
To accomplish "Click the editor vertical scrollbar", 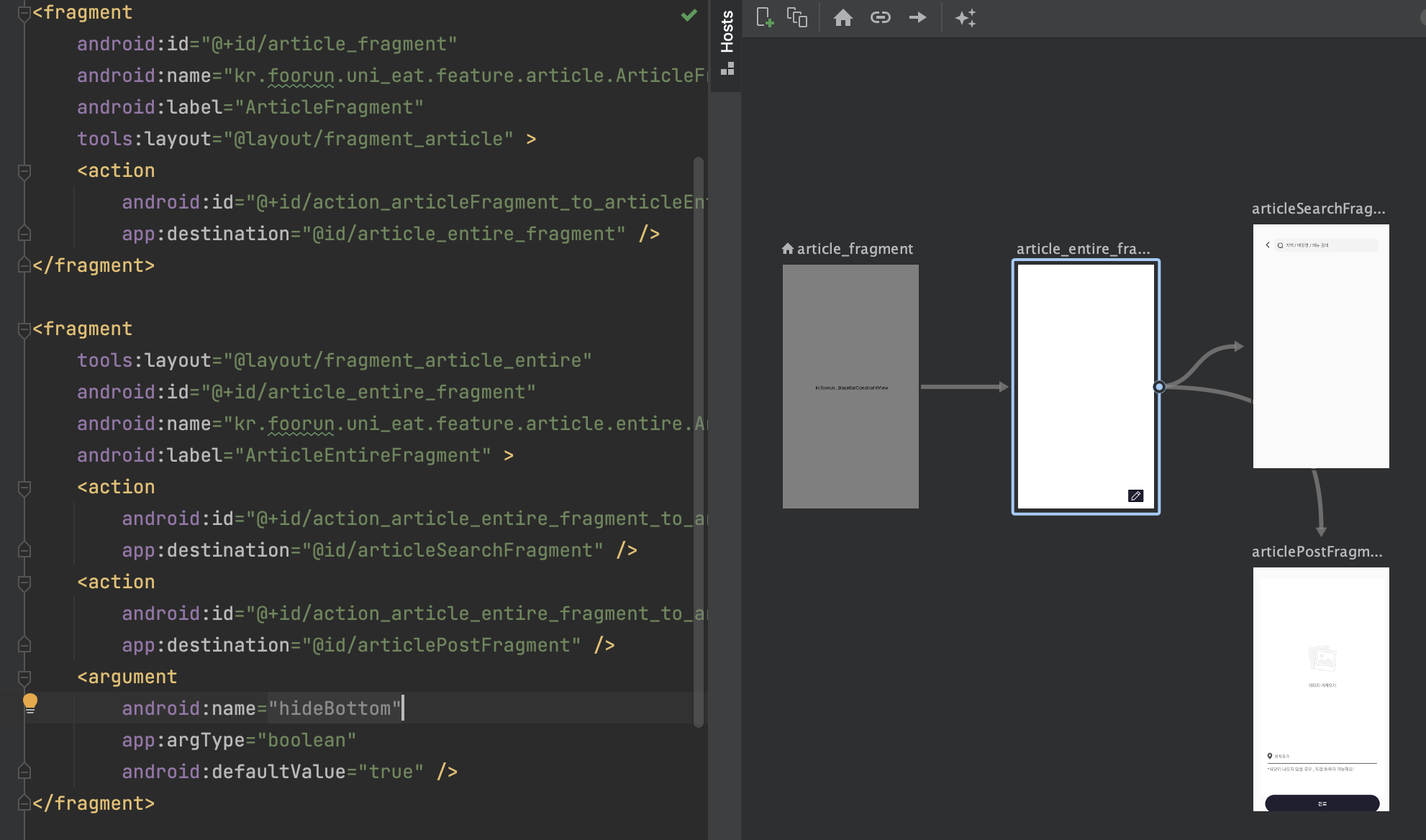I will (698, 440).
